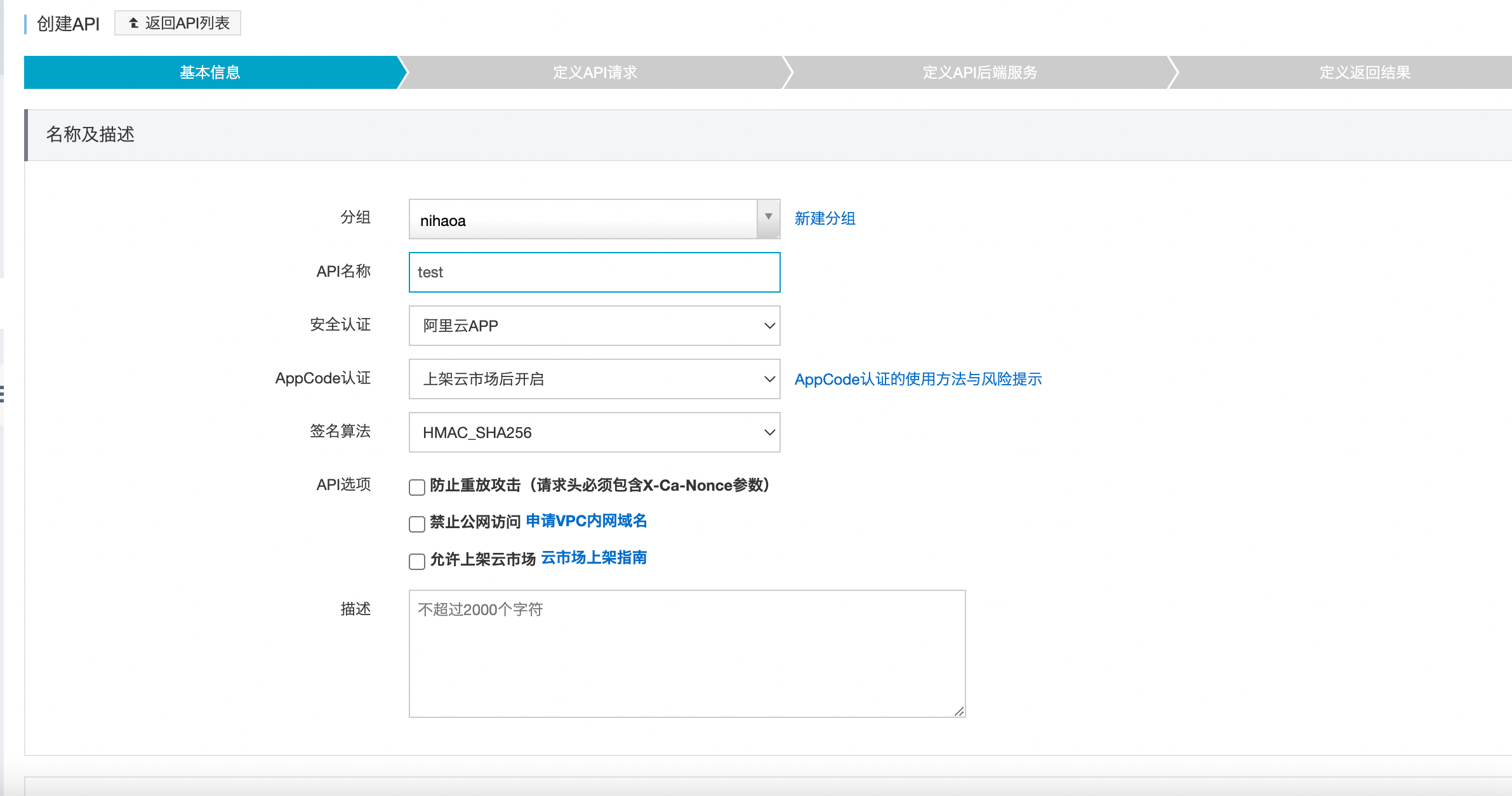Click the 新建分组 link
The width and height of the screenshot is (1512, 796).
(x=825, y=219)
